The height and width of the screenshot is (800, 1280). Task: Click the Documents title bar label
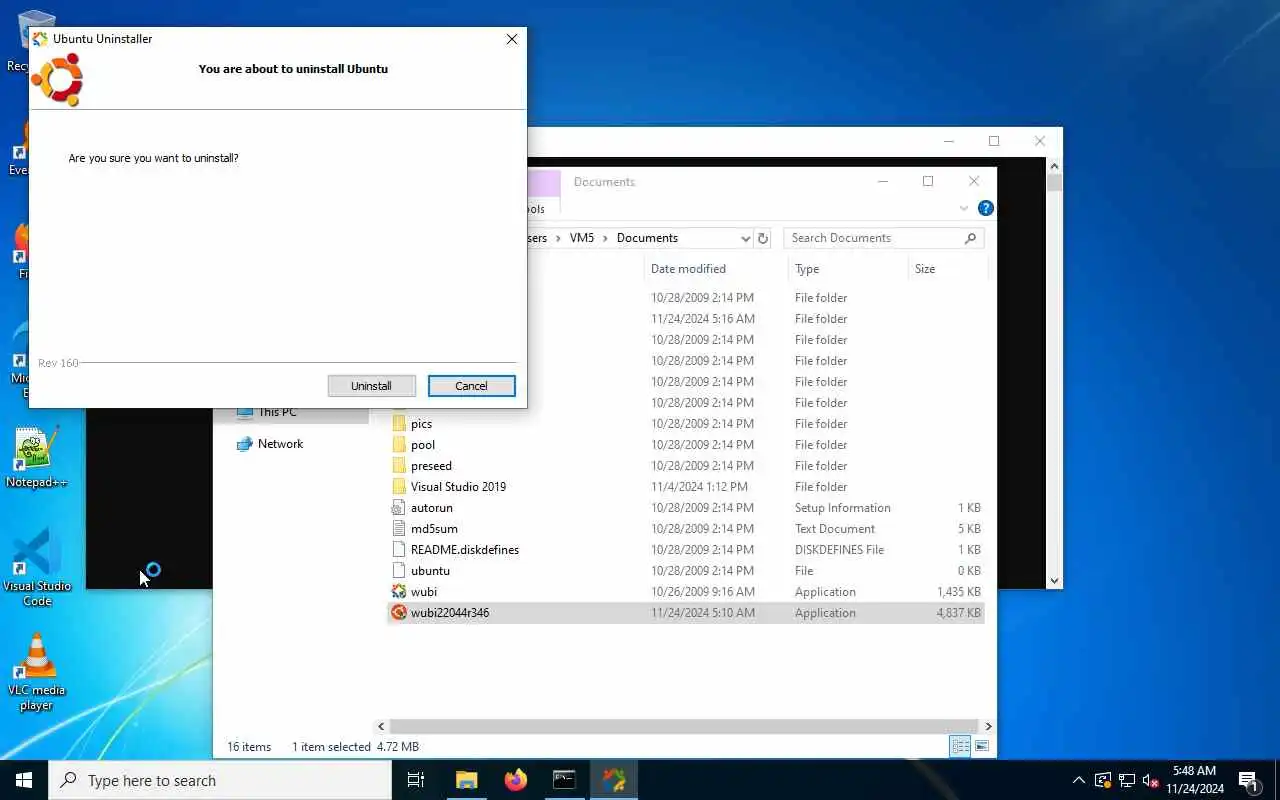point(604,182)
